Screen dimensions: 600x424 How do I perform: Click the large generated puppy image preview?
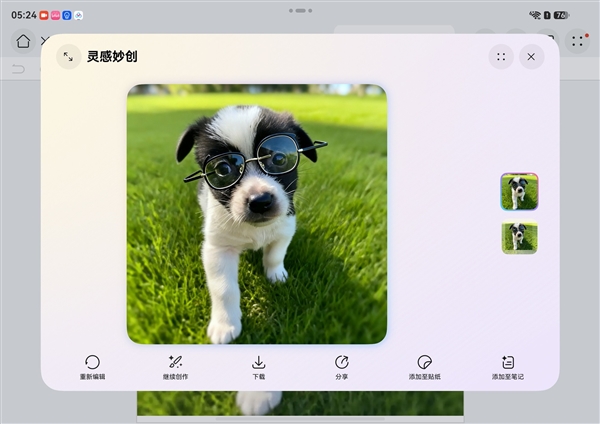[256, 214]
